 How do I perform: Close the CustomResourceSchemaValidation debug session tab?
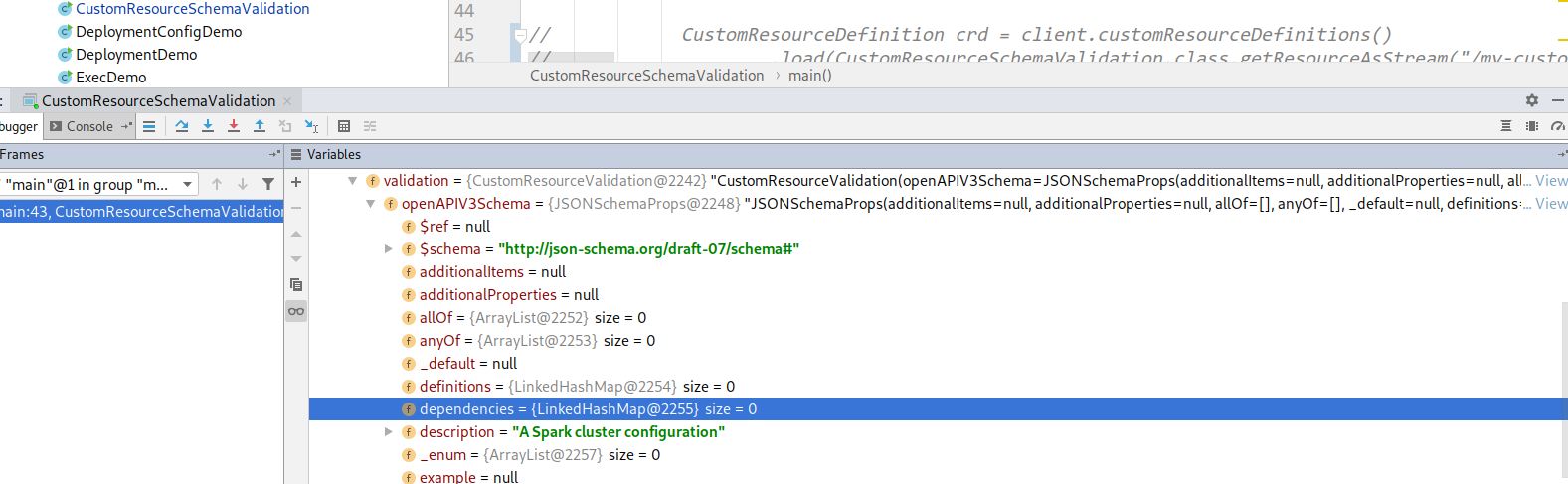tap(287, 101)
